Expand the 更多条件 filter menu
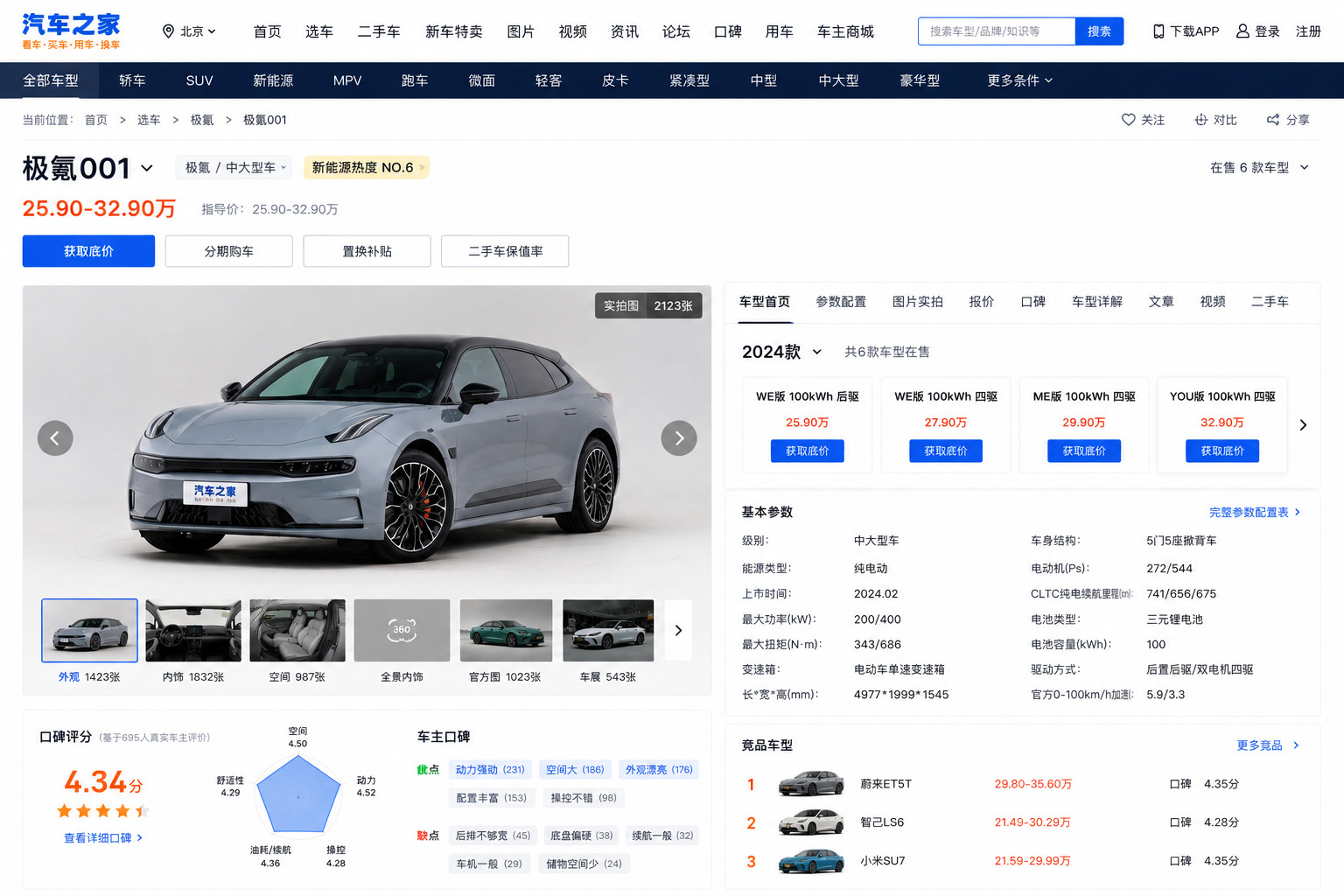Image resolution: width=1344 pixels, height=896 pixels. (1020, 80)
